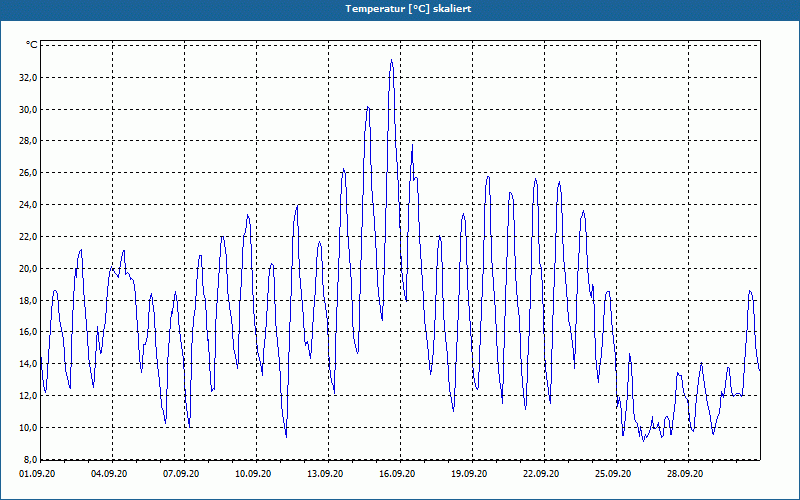Click the 22.09.20 date label

pos(541,474)
